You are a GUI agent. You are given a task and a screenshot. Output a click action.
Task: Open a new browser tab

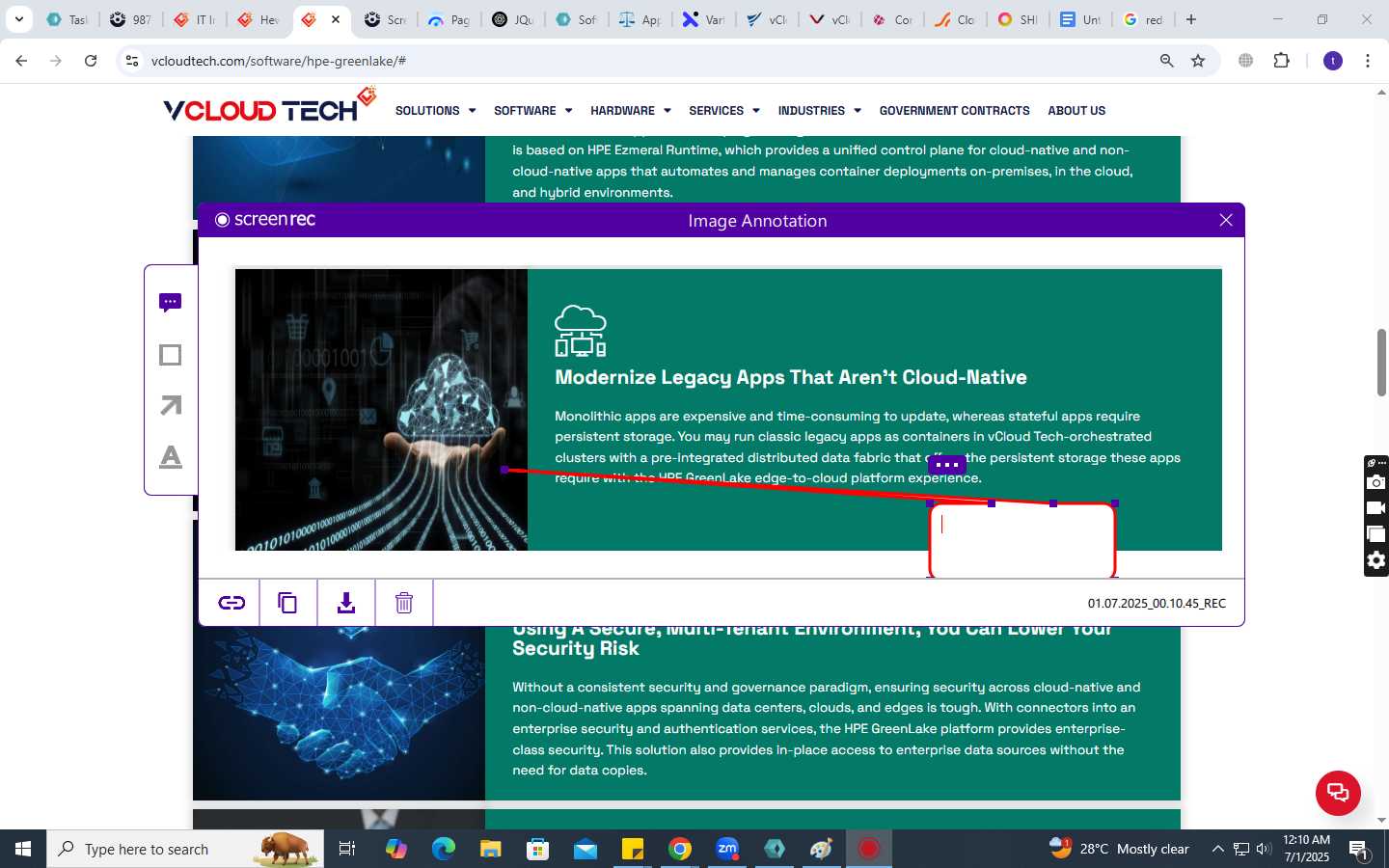click(x=1191, y=19)
